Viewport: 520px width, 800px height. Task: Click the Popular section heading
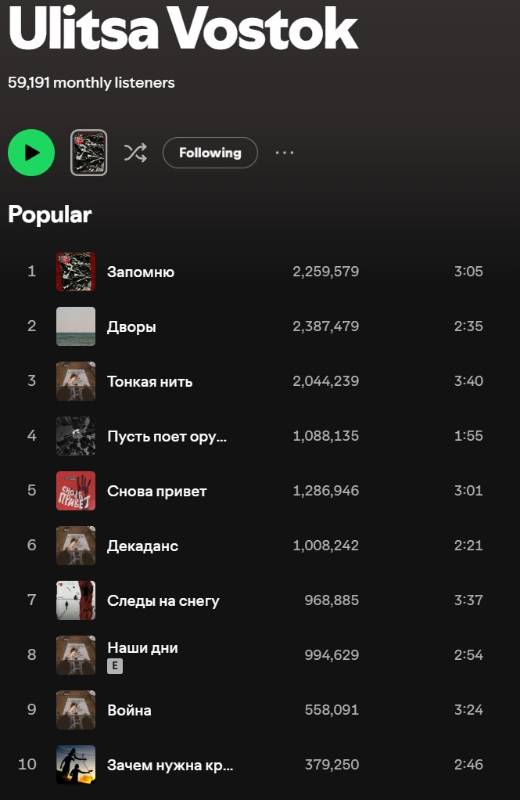pyautogui.click(x=49, y=215)
